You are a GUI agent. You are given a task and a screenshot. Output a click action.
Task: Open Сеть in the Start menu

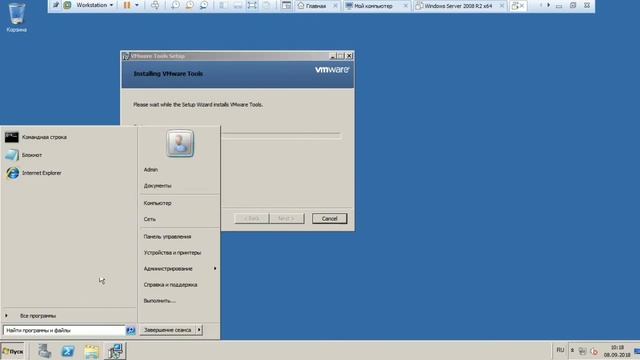150,219
